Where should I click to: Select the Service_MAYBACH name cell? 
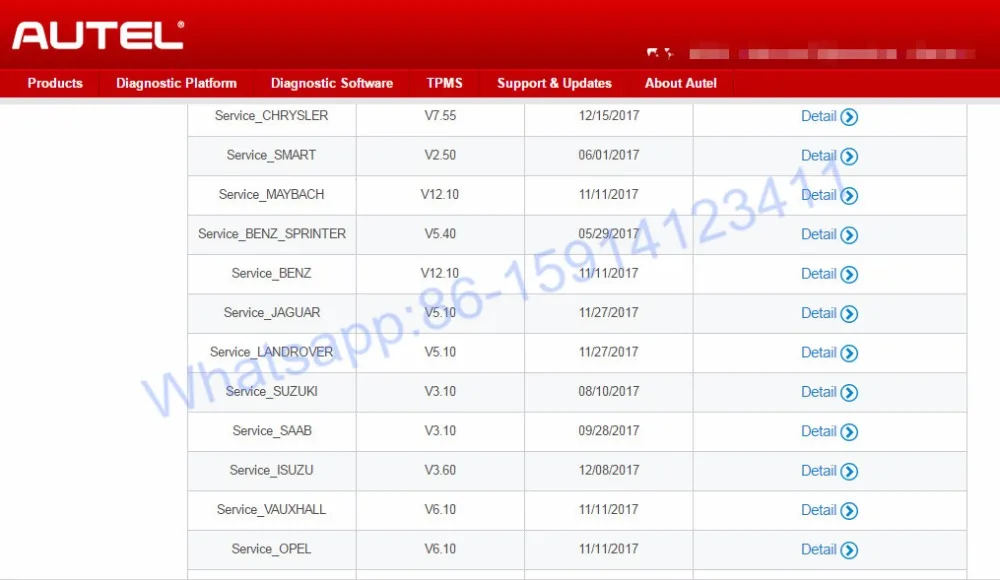[272, 195]
